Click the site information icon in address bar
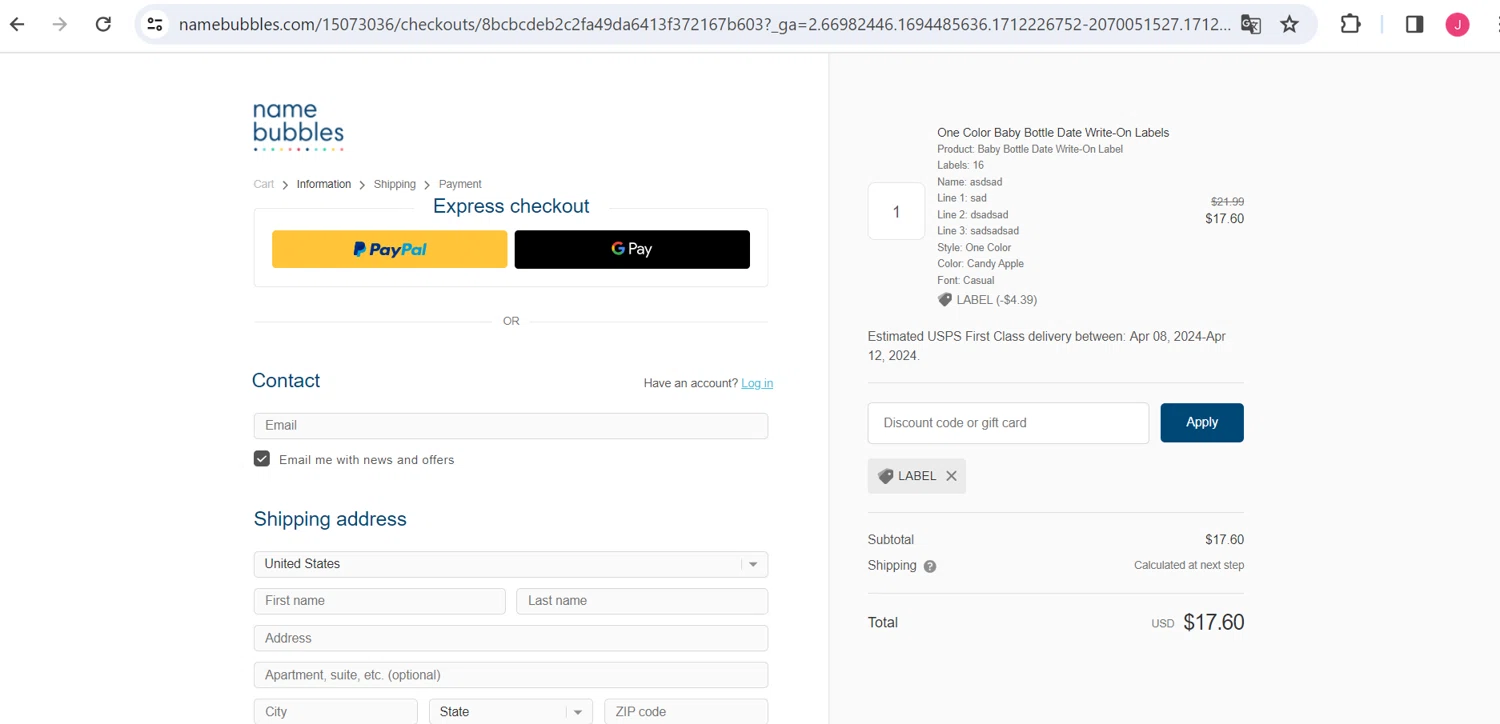This screenshot has height=724, width=1500. click(x=155, y=24)
